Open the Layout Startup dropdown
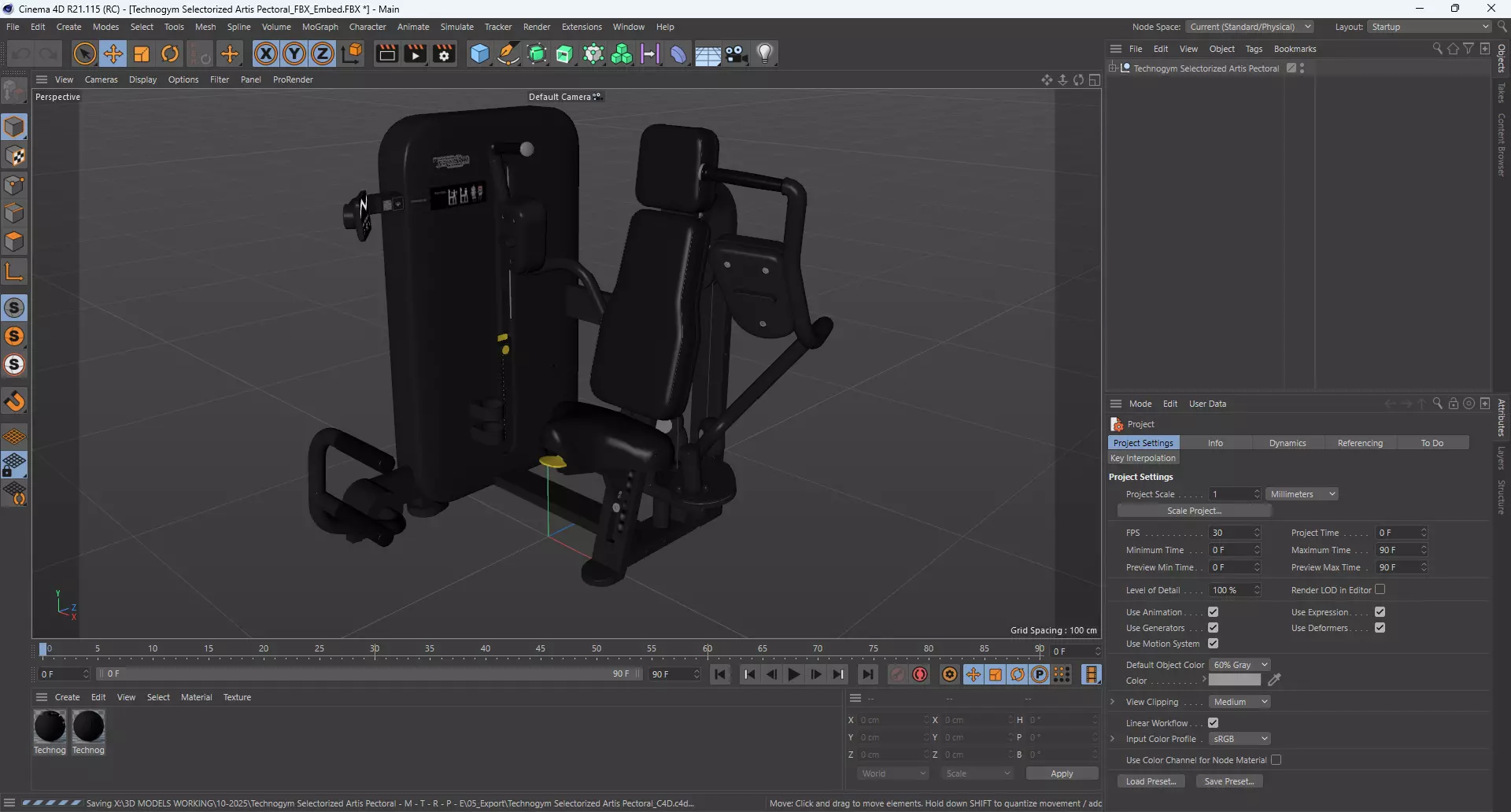Image resolution: width=1511 pixels, height=812 pixels. pos(1429,27)
